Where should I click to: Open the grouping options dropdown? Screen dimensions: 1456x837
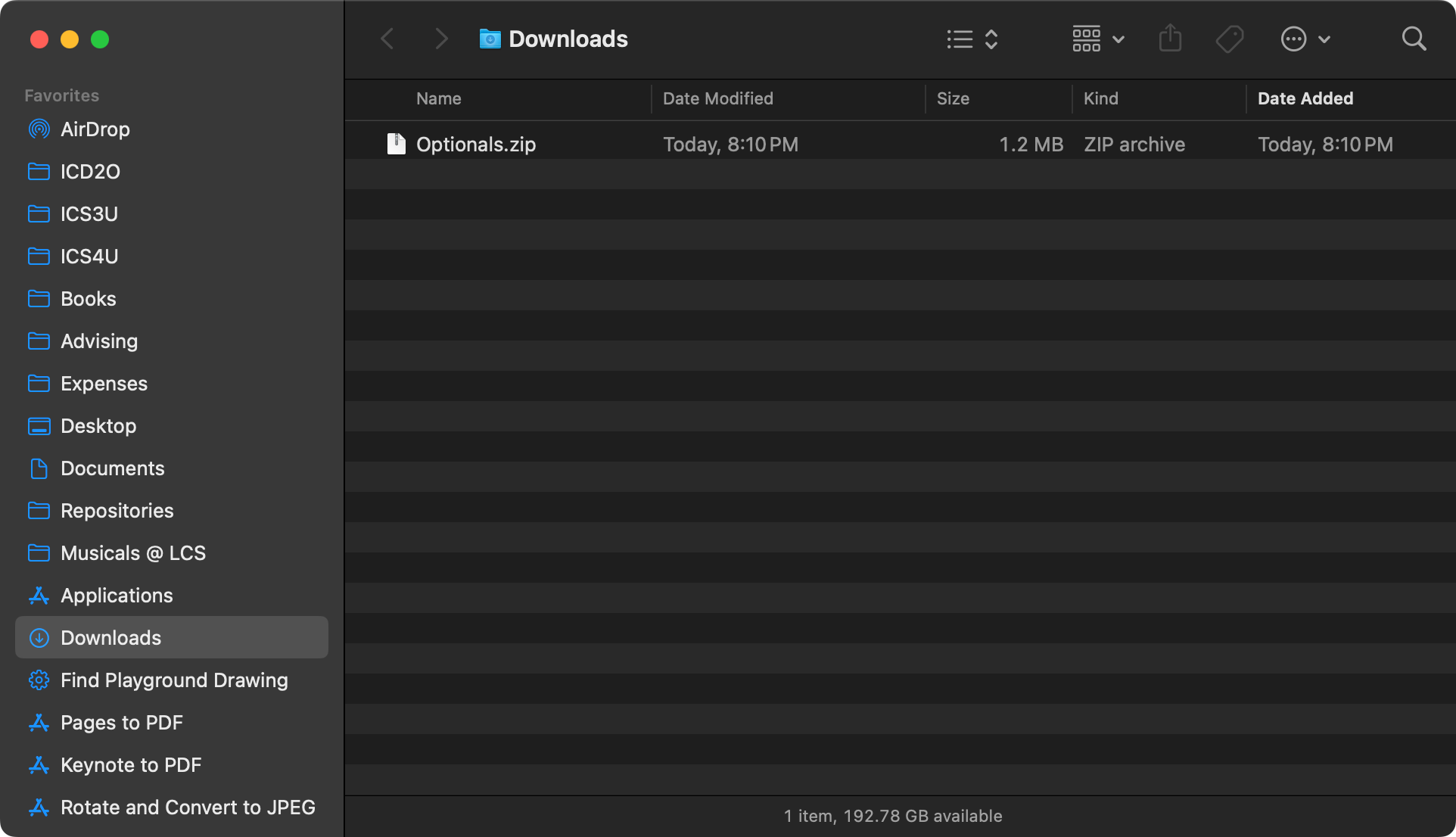coord(1097,39)
